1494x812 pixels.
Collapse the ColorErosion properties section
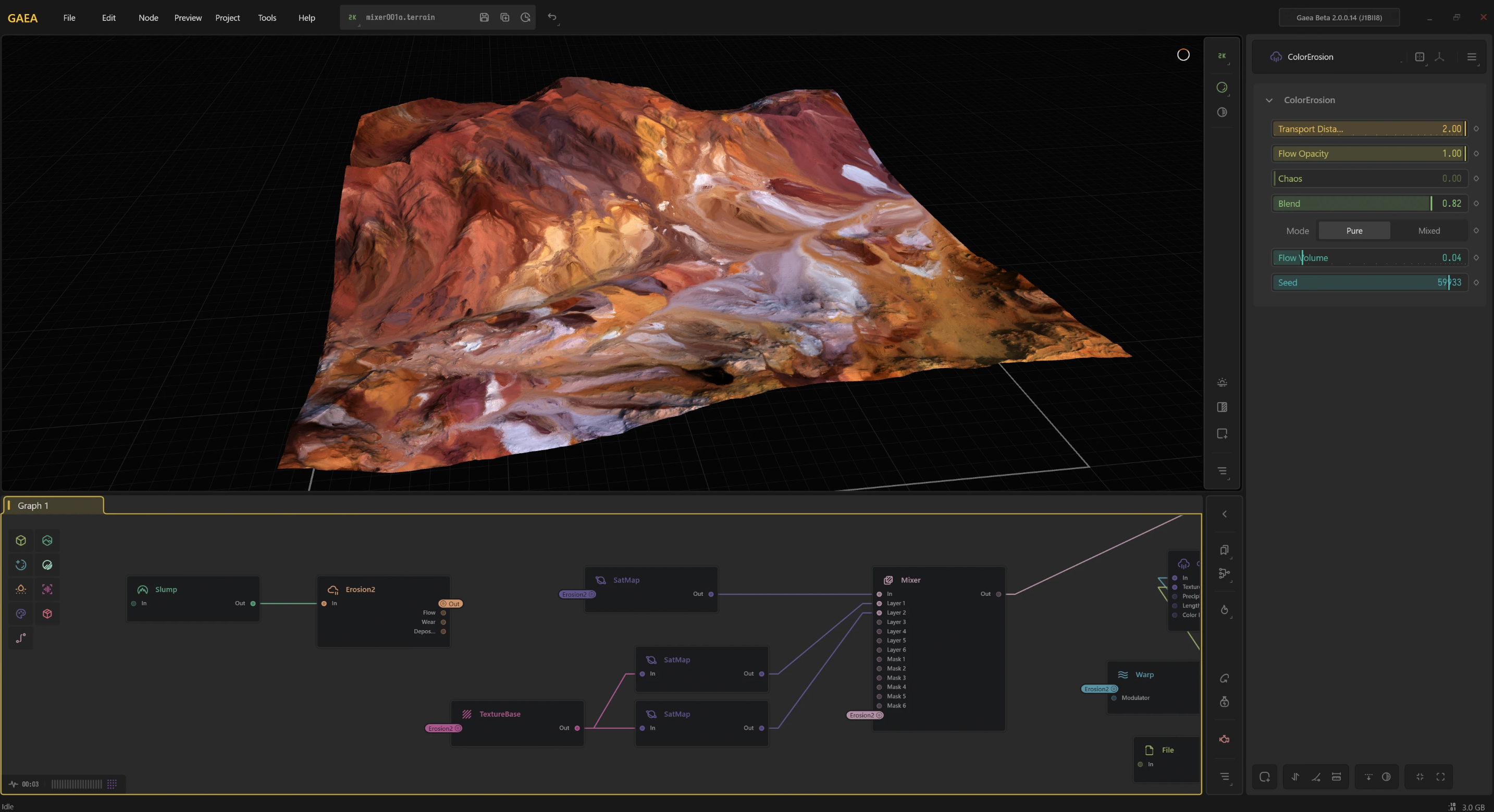click(1269, 101)
